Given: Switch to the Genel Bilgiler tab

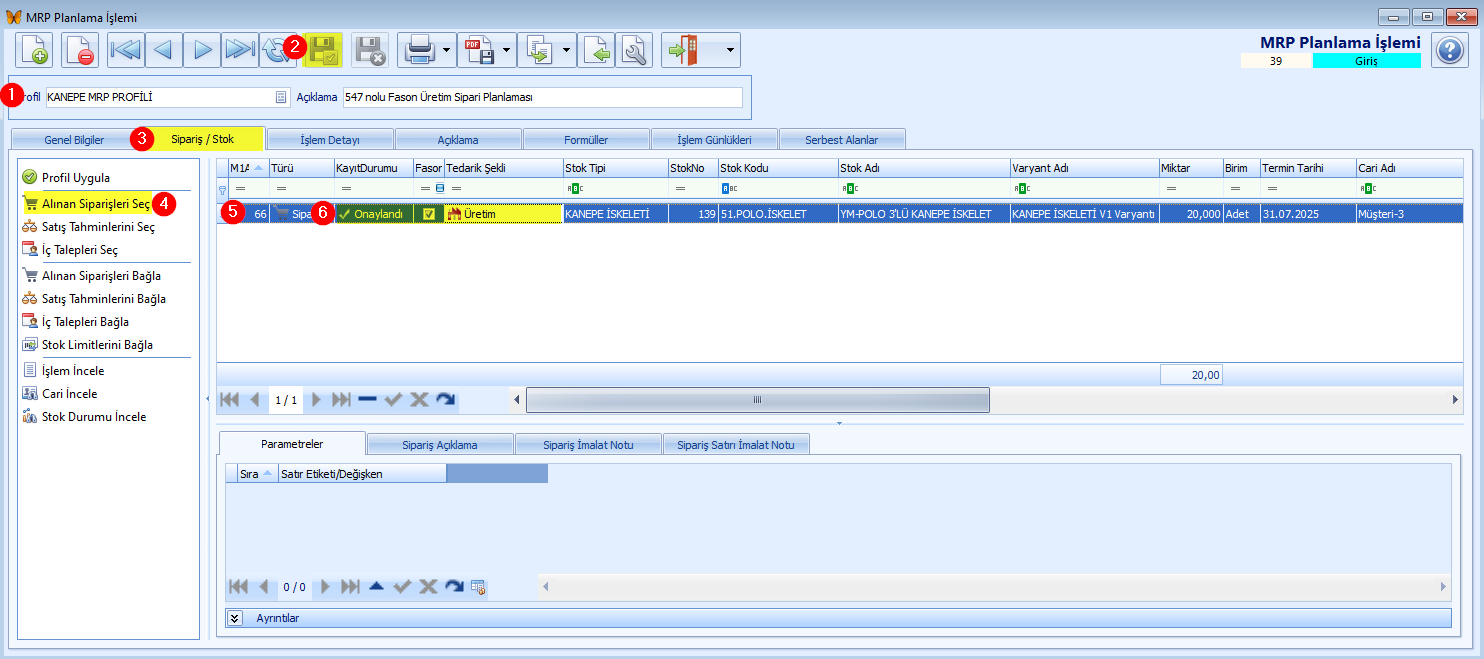Looking at the screenshot, I should 74,139.
